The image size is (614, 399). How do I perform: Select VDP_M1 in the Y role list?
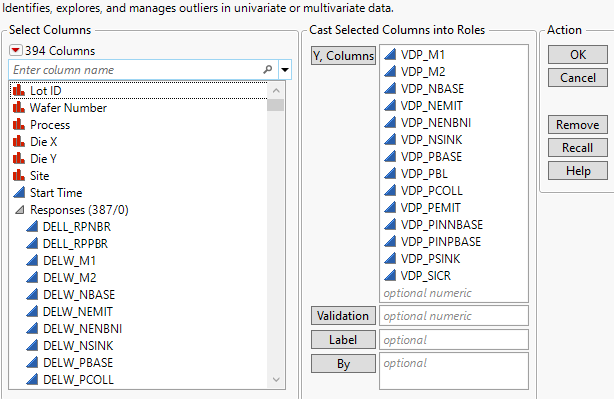tap(454, 55)
